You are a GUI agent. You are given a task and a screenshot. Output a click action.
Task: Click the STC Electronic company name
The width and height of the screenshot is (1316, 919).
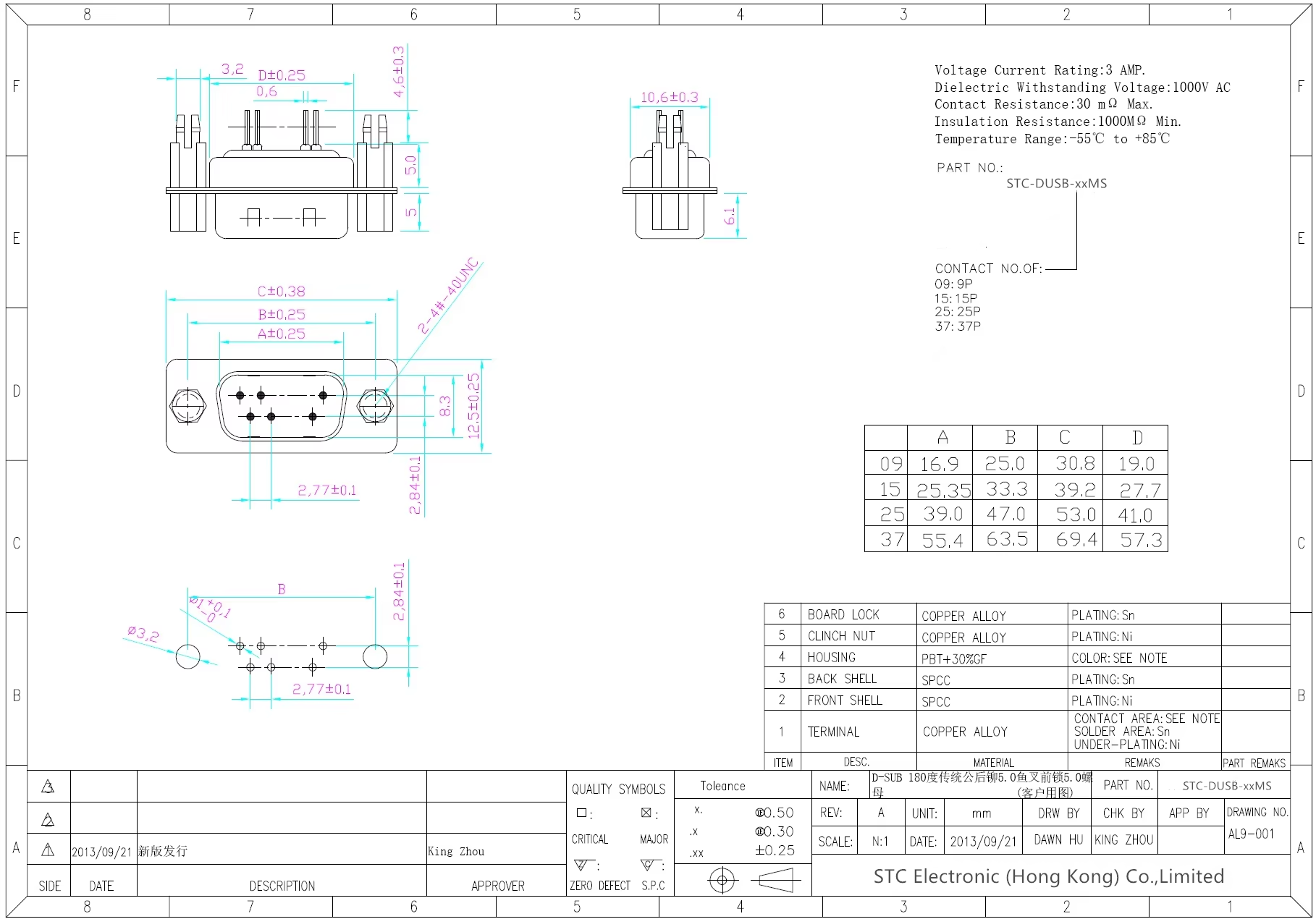pos(1048,877)
